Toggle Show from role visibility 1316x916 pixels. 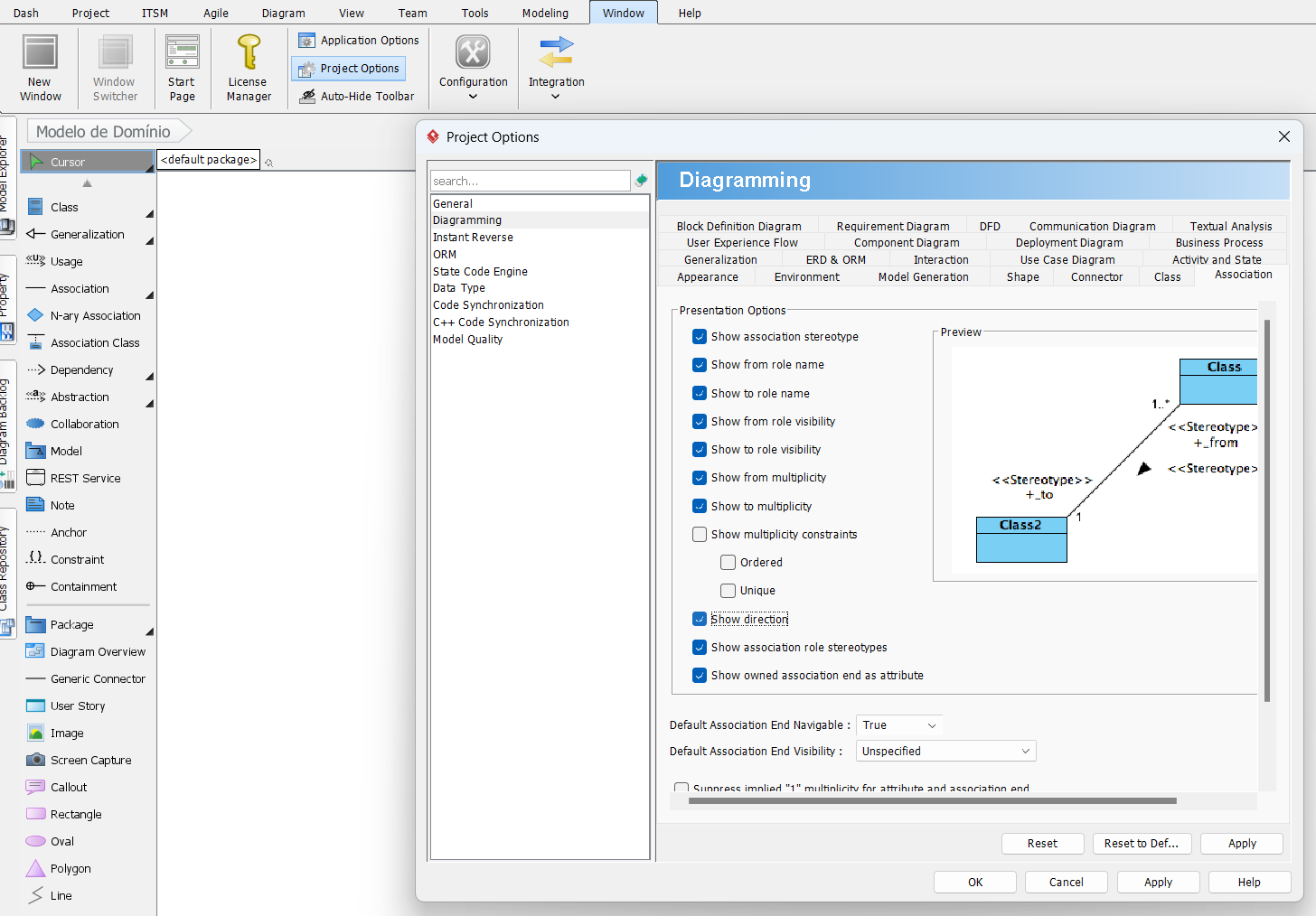pos(700,422)
